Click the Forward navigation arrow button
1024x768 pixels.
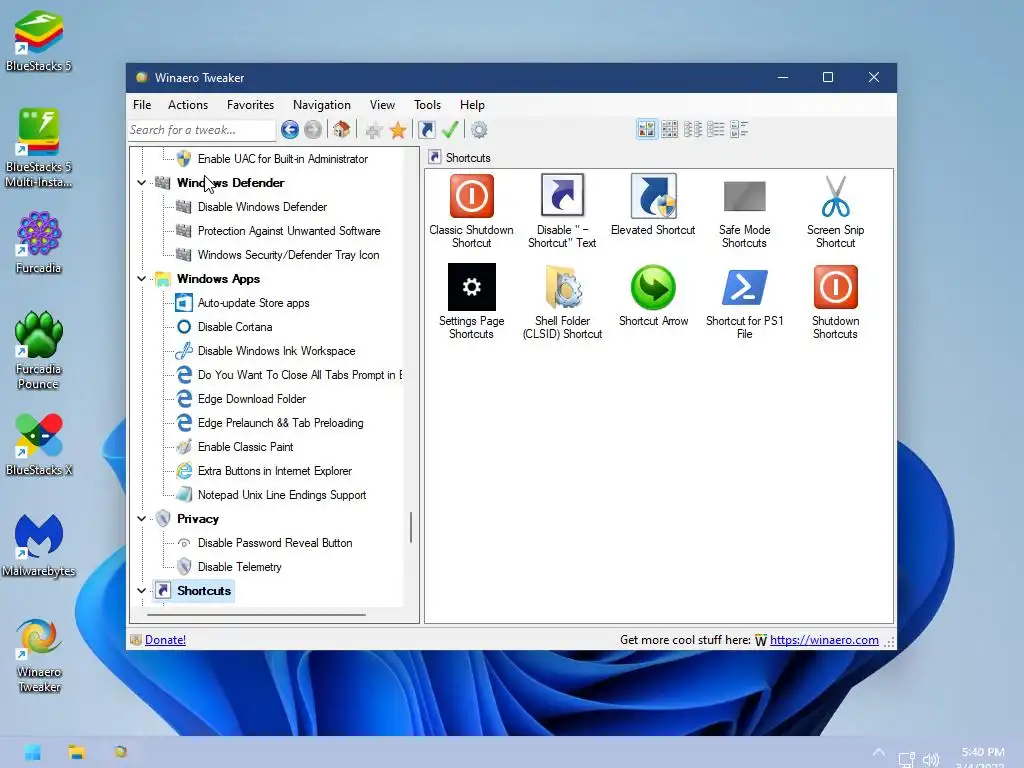[x=313, y=130]
